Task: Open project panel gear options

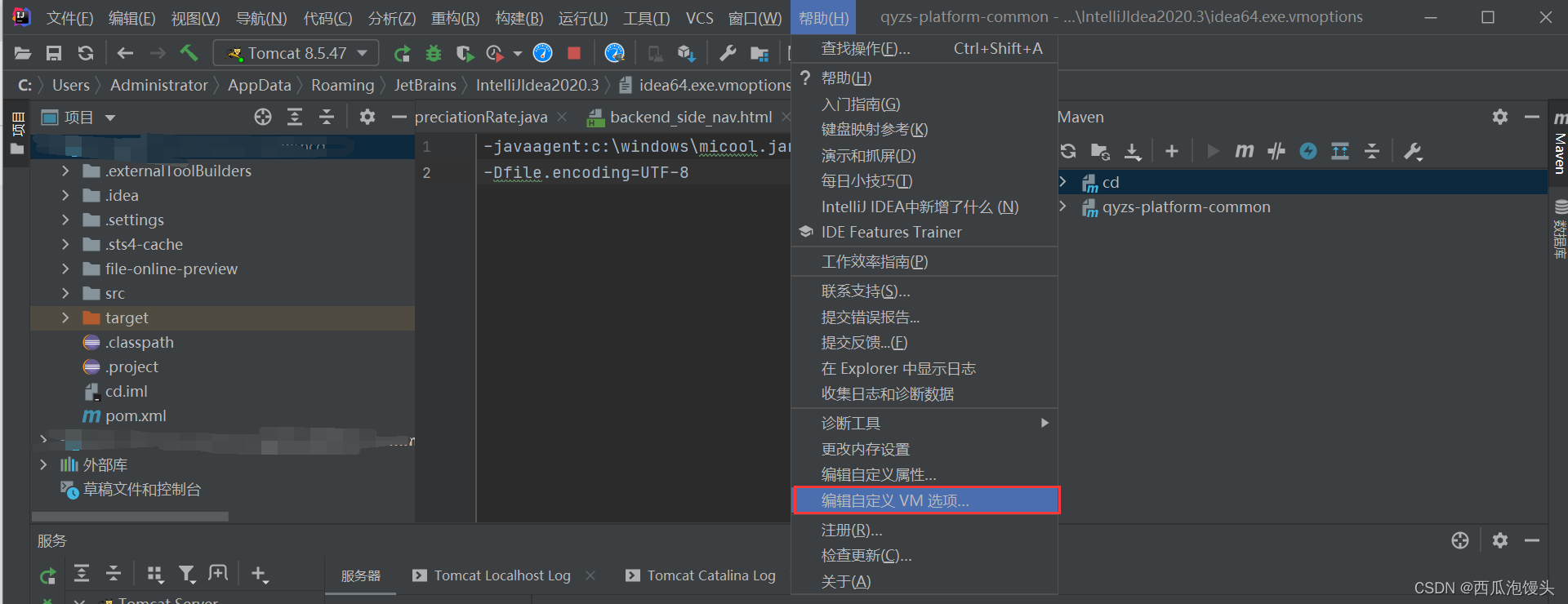Action: (367, 118)
